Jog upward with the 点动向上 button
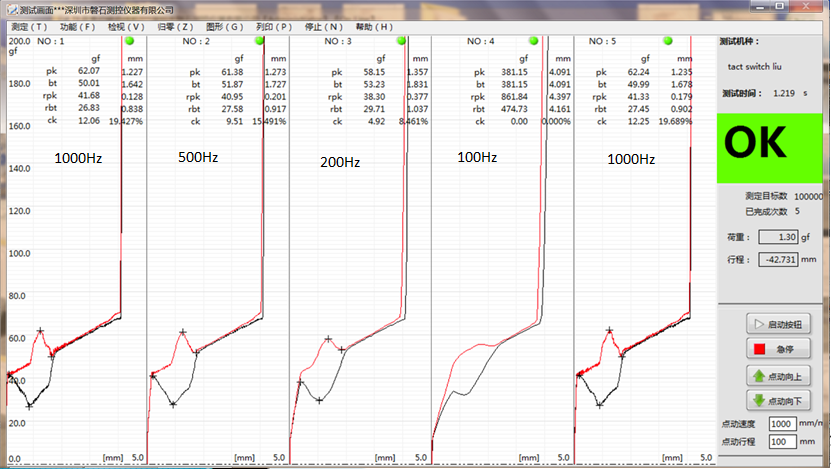831x469 pixels. (774, 376)
